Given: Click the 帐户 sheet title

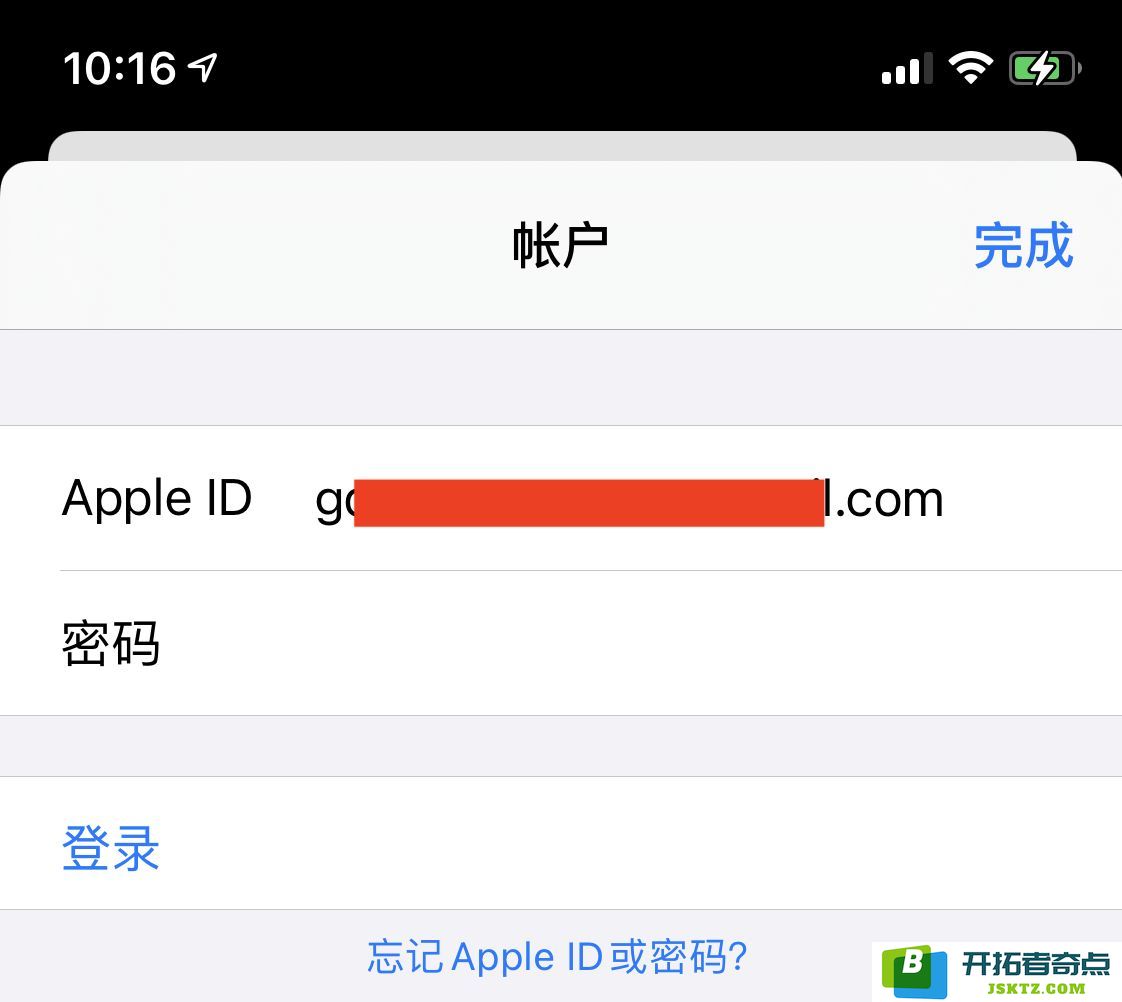Looking at the screenshot, I should (560, 245).
